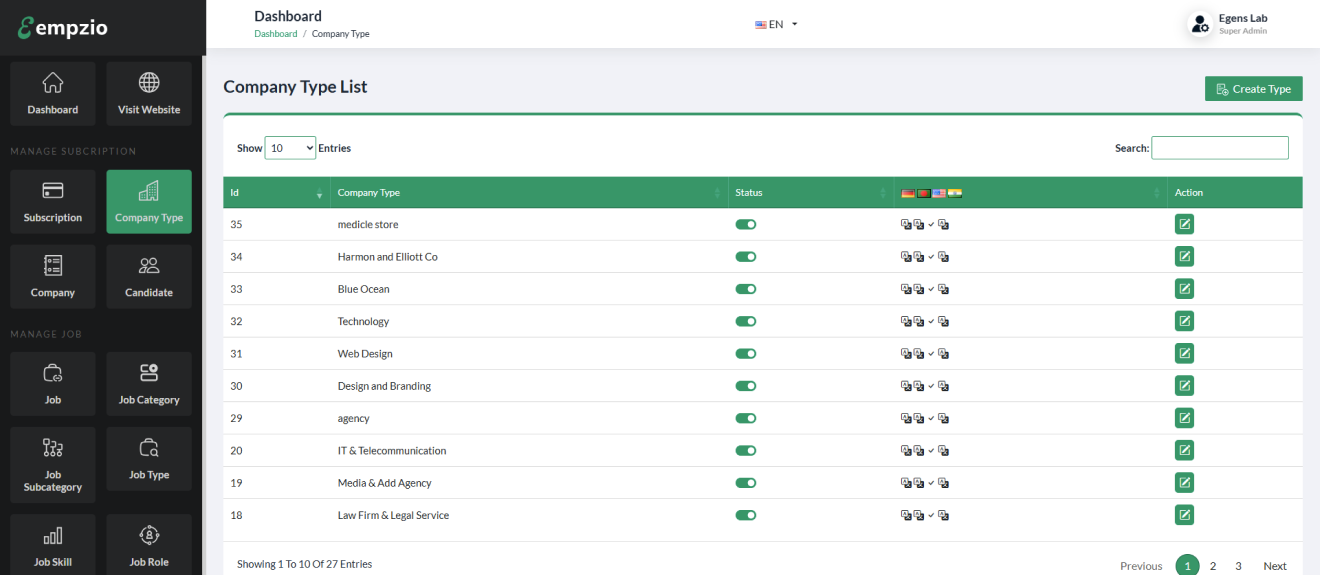Open the Visit Website globe tile
Viewport: 1320px width, 575px height.
[149, 94]
